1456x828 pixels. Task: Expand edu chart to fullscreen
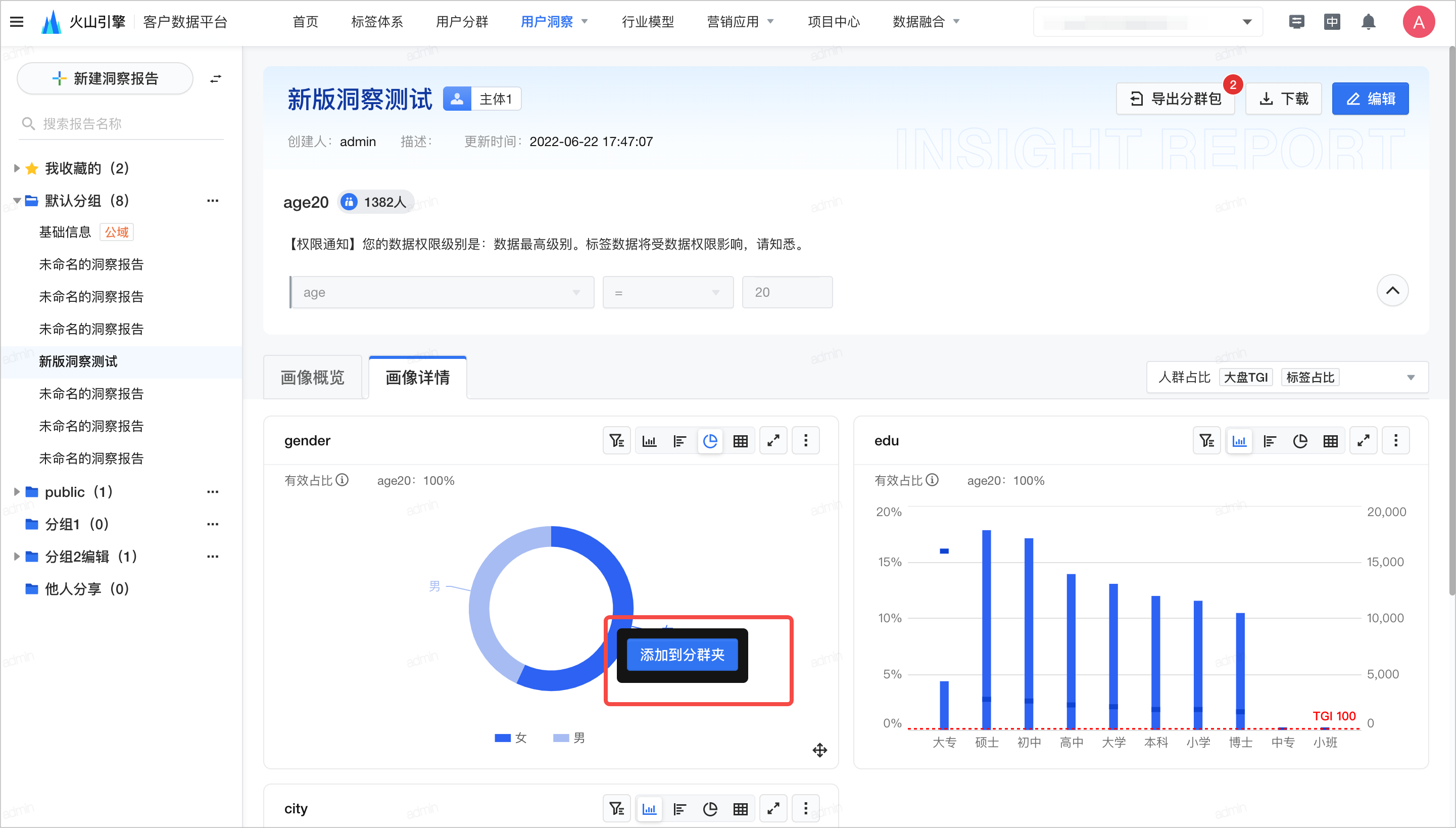(1364, 440)
